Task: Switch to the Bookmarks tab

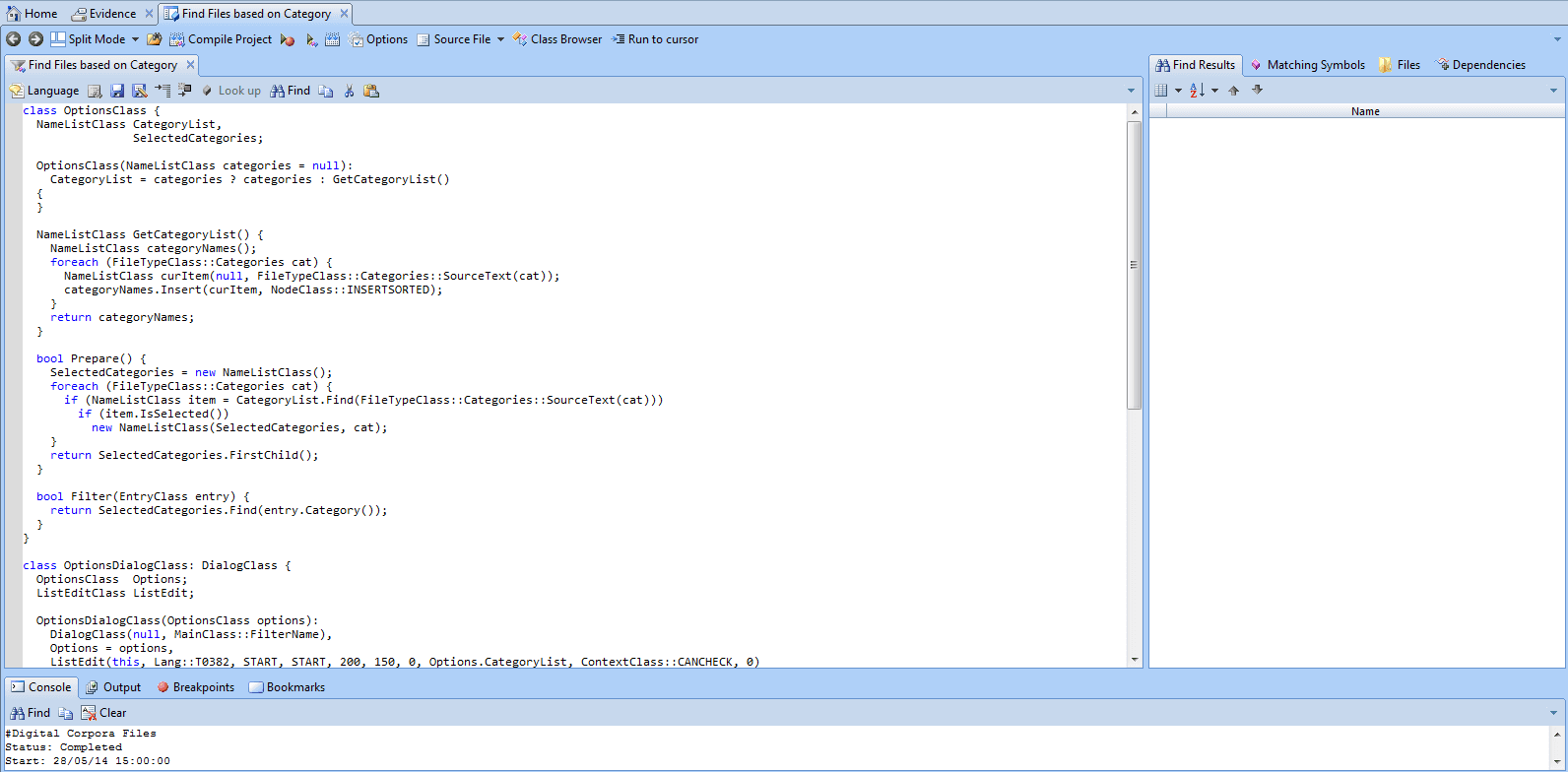Action: tap(287, 687)
